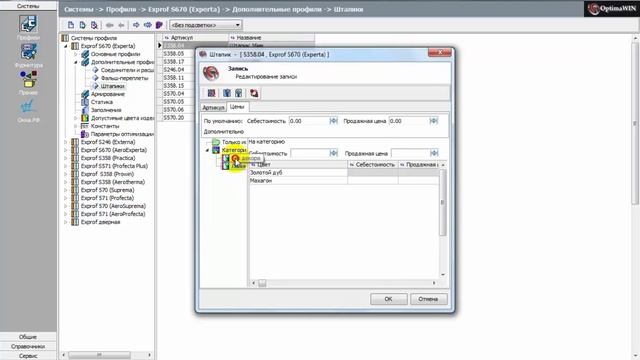Screen dimensions: 640x360
Task: Cancel the dialog with Отмена button
Action: [428, 299]
